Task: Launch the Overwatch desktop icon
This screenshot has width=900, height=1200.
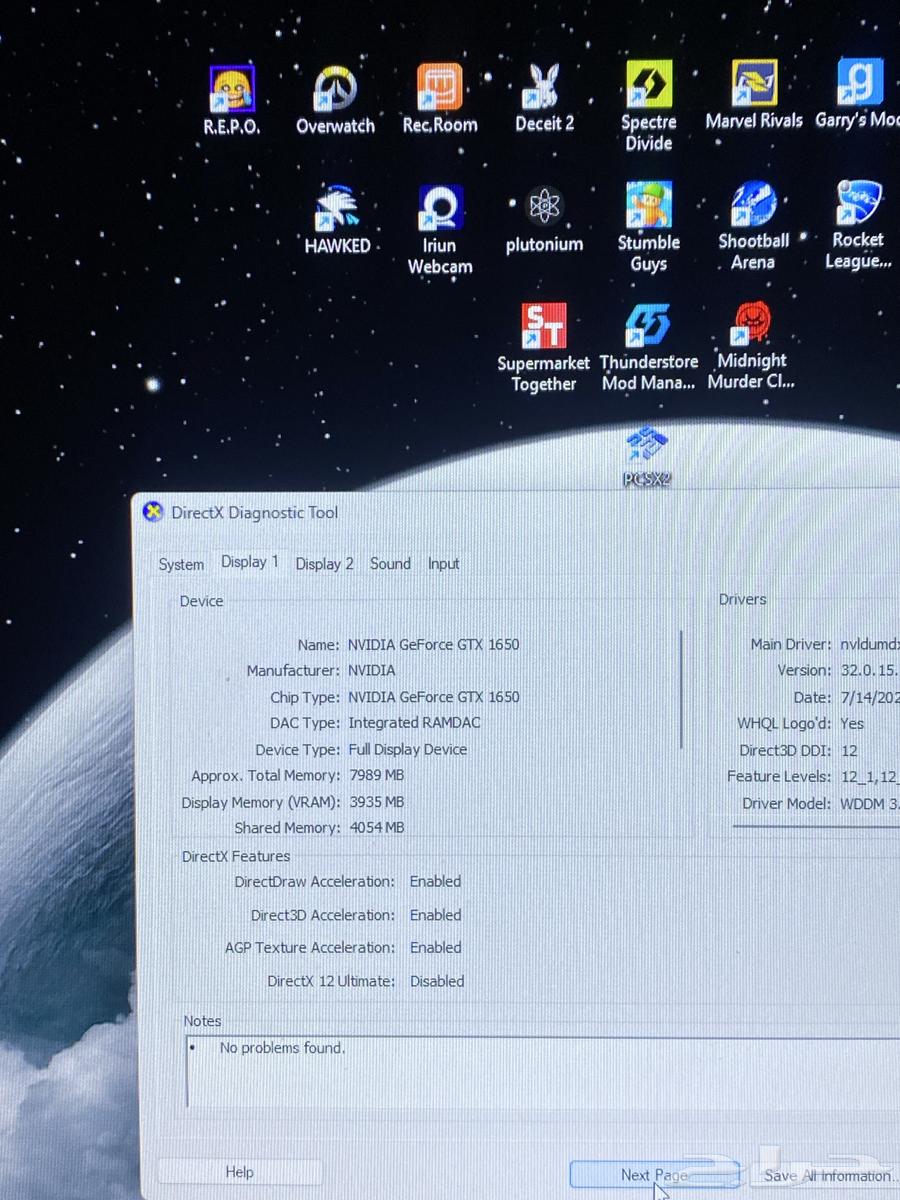Action: (x=335, y=100)
